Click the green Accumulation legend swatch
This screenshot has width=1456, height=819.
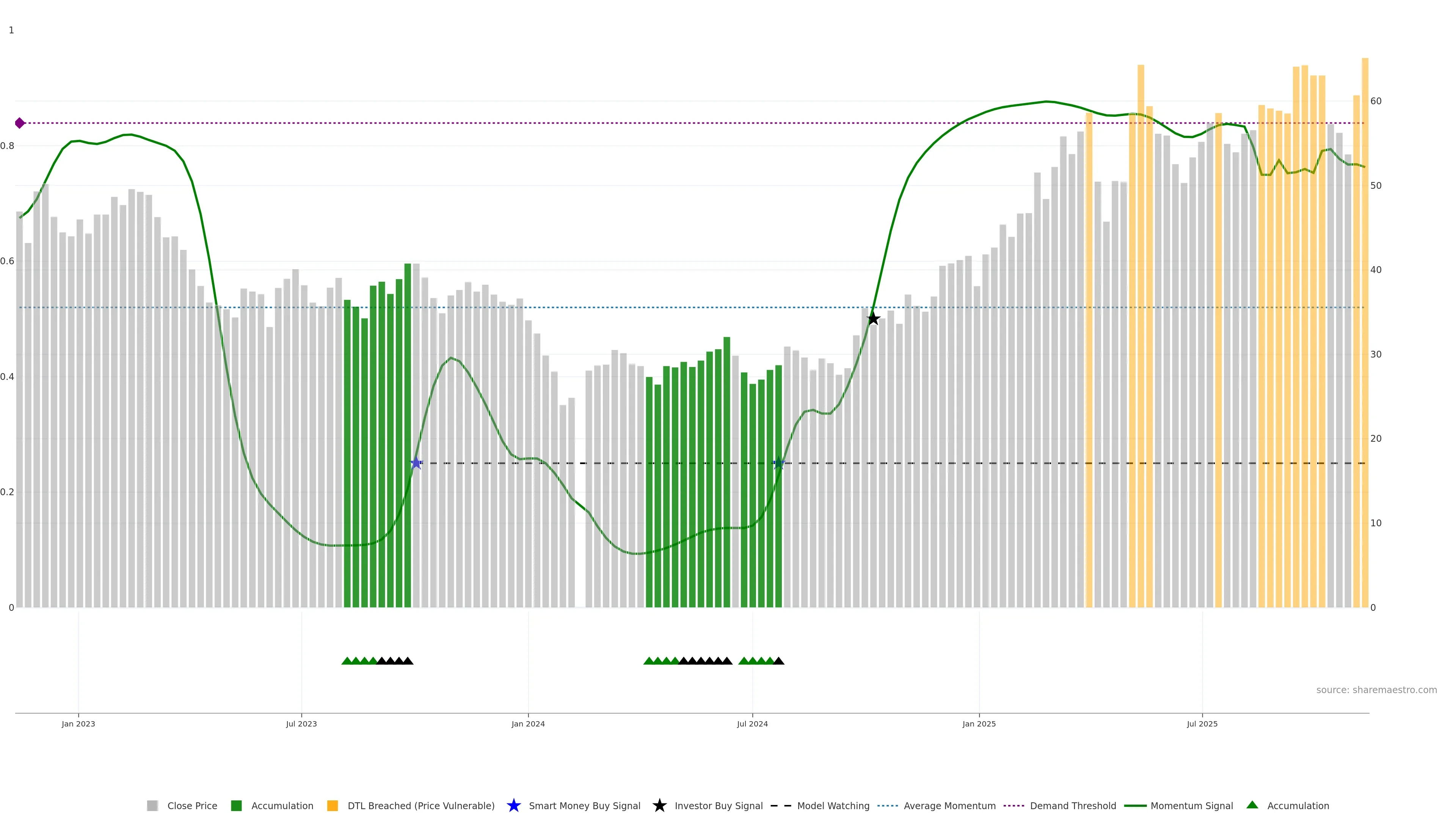pyautogui.click(x=236, y=805)
